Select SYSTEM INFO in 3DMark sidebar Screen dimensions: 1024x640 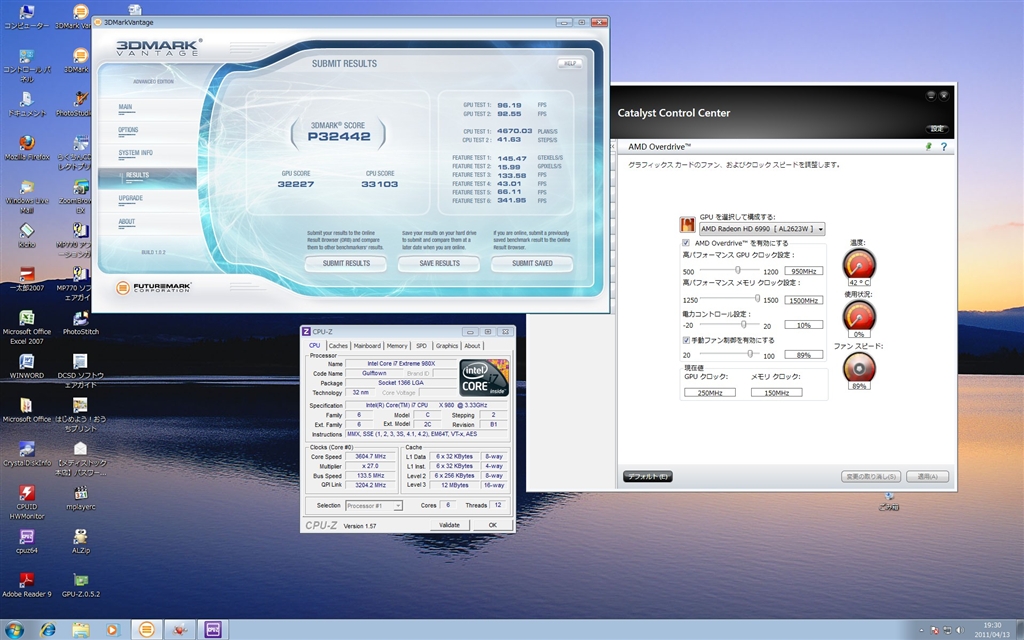136,153
